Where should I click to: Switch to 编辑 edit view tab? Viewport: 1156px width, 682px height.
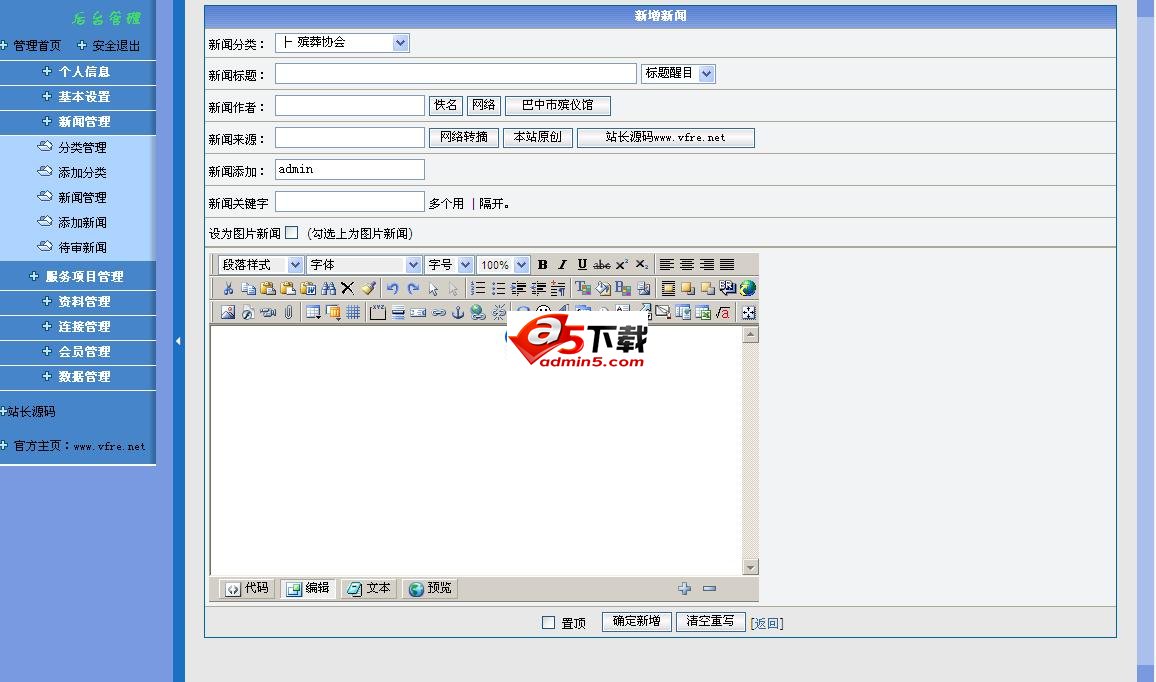[307, 588]
